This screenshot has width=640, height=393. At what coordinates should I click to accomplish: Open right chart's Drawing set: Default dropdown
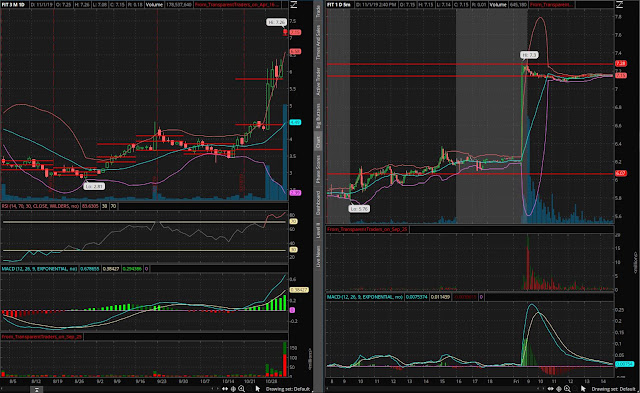613,389
